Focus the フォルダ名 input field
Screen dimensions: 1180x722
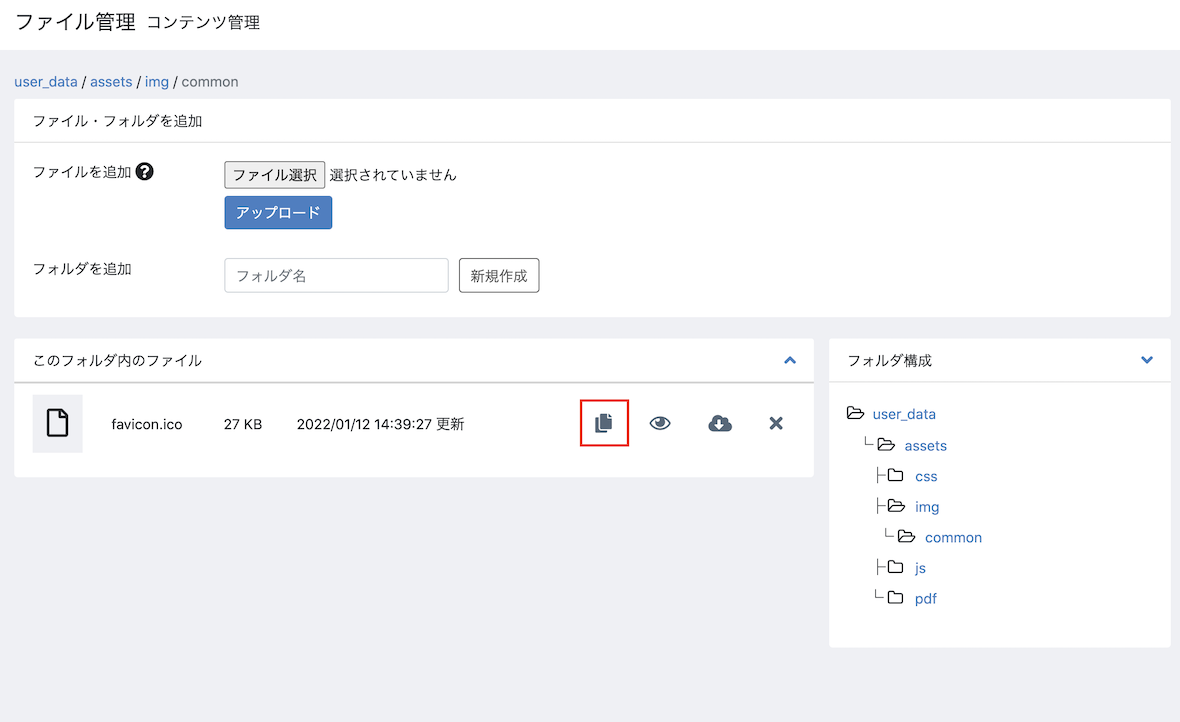(x=336, y=276)
